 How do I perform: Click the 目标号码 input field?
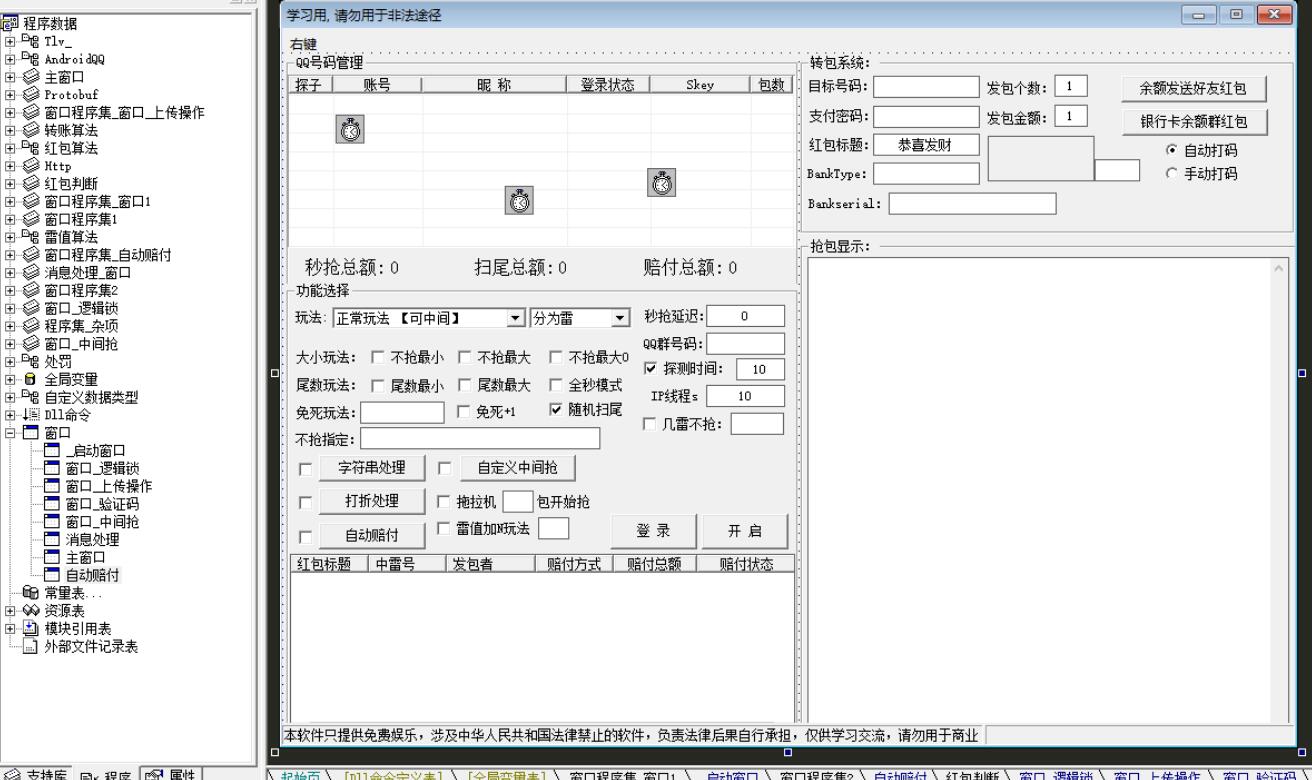pos(927,87)
